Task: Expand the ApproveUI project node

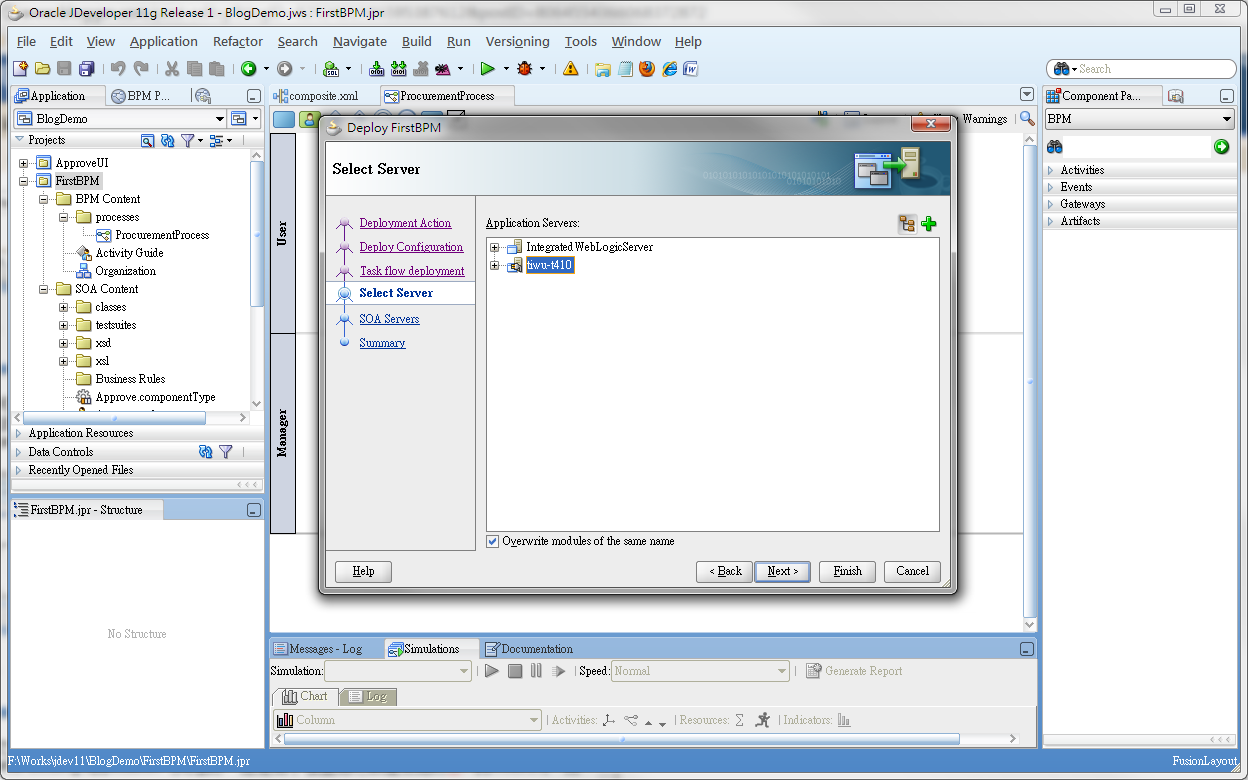Action: (24, 163)
